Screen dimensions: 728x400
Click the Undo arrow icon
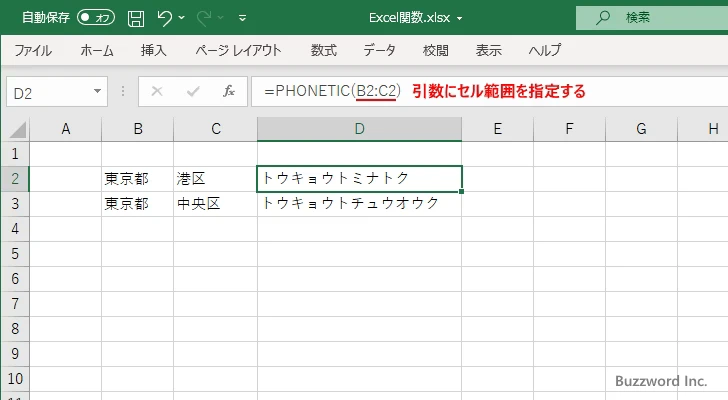(x=164, y=18)
